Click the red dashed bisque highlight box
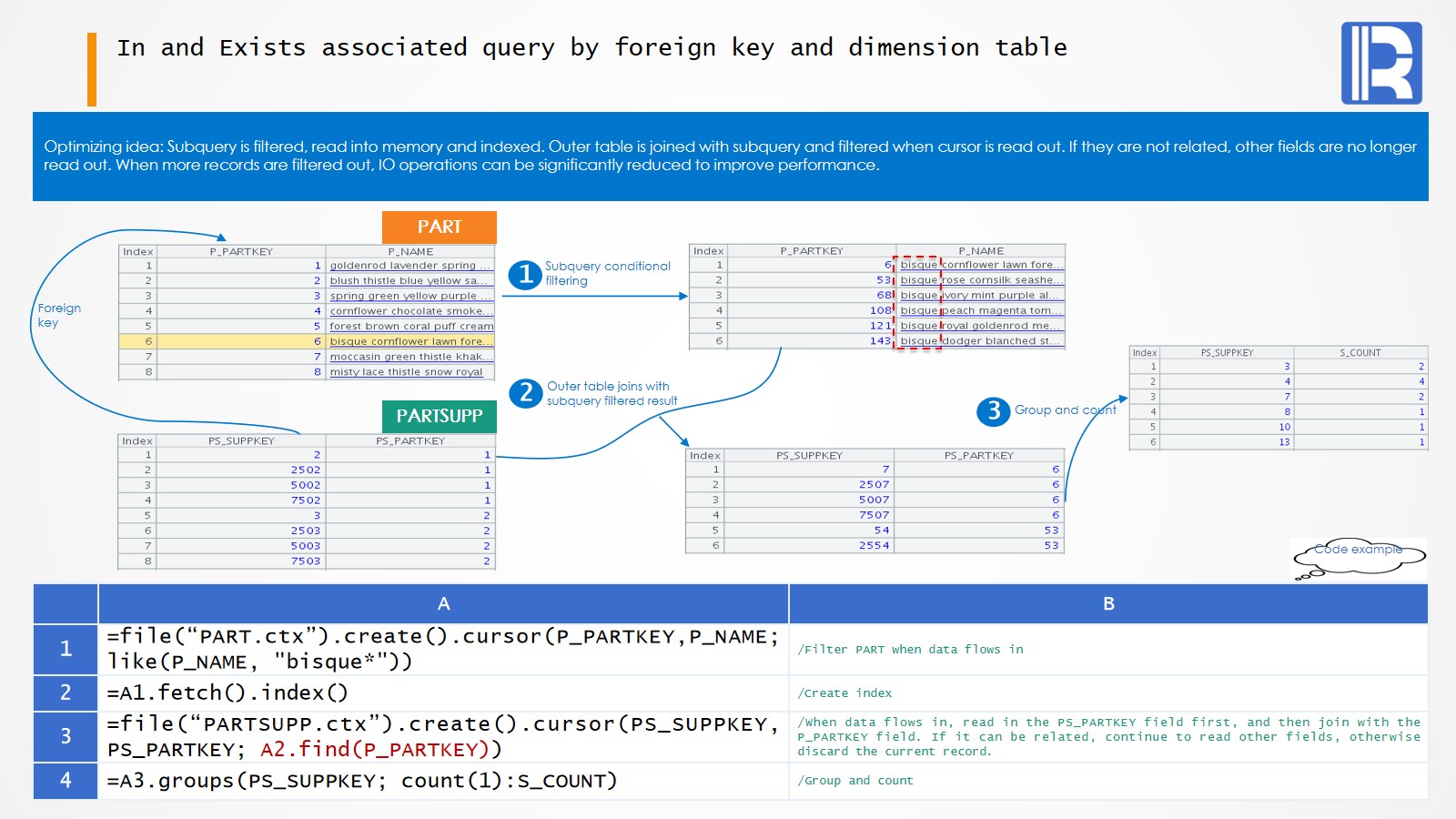 [x=918, y=303]
